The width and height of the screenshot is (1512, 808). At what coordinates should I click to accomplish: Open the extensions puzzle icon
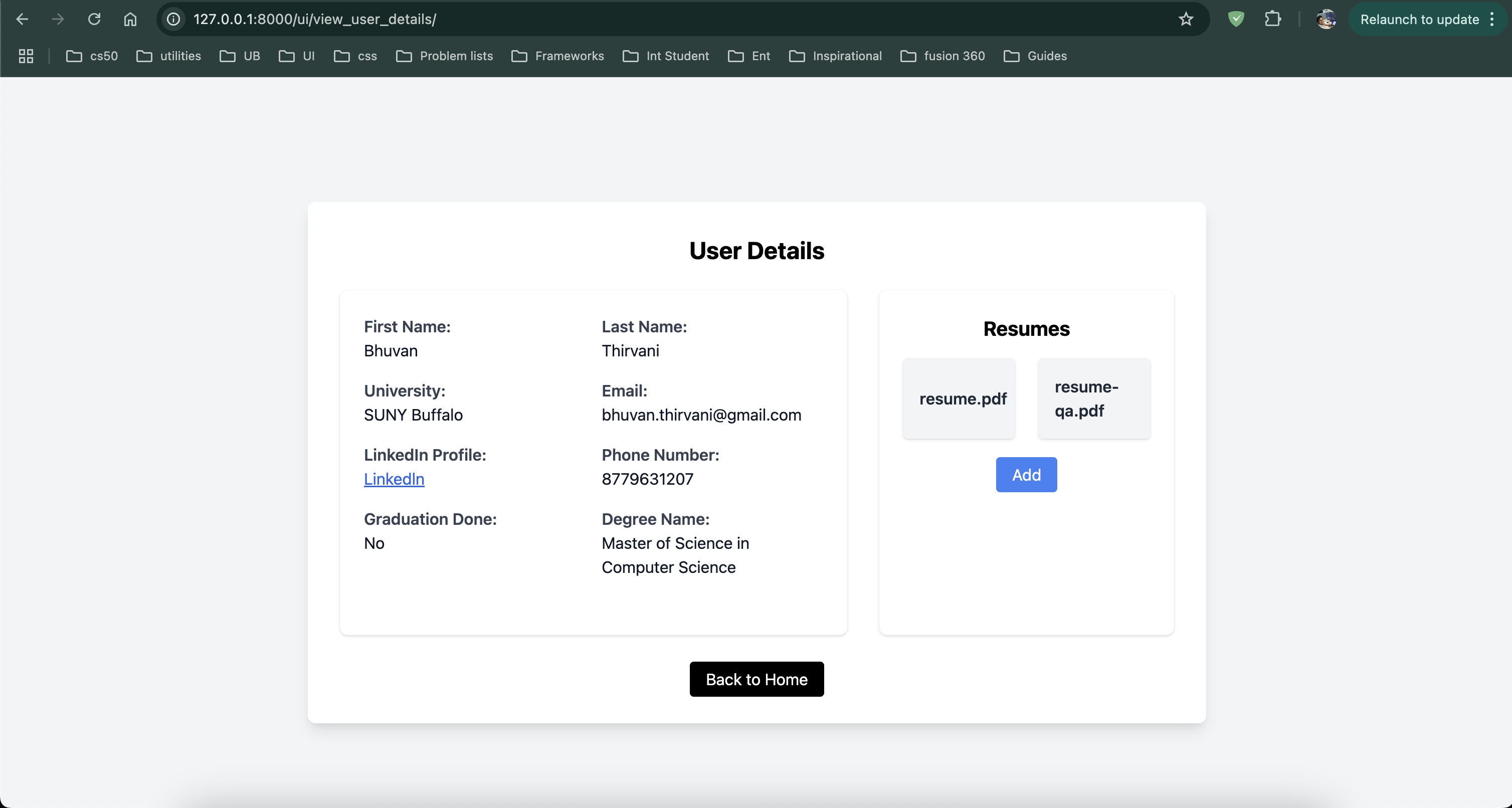point(1272,20)
